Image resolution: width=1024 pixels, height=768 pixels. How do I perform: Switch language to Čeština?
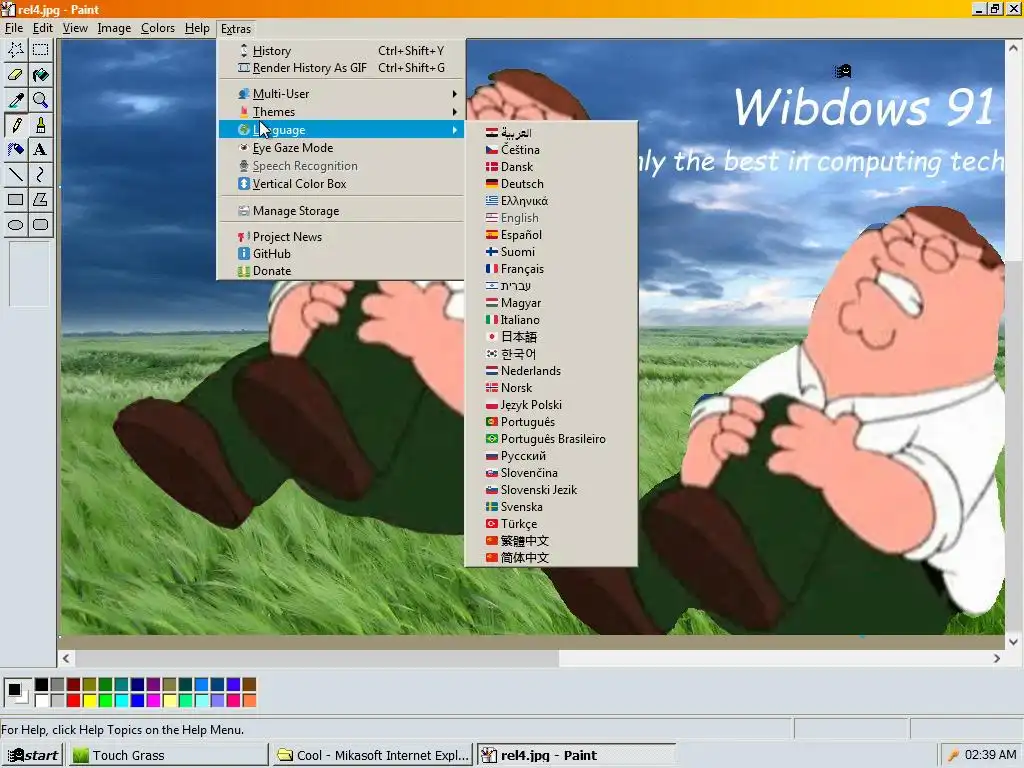tap(551, 150)
